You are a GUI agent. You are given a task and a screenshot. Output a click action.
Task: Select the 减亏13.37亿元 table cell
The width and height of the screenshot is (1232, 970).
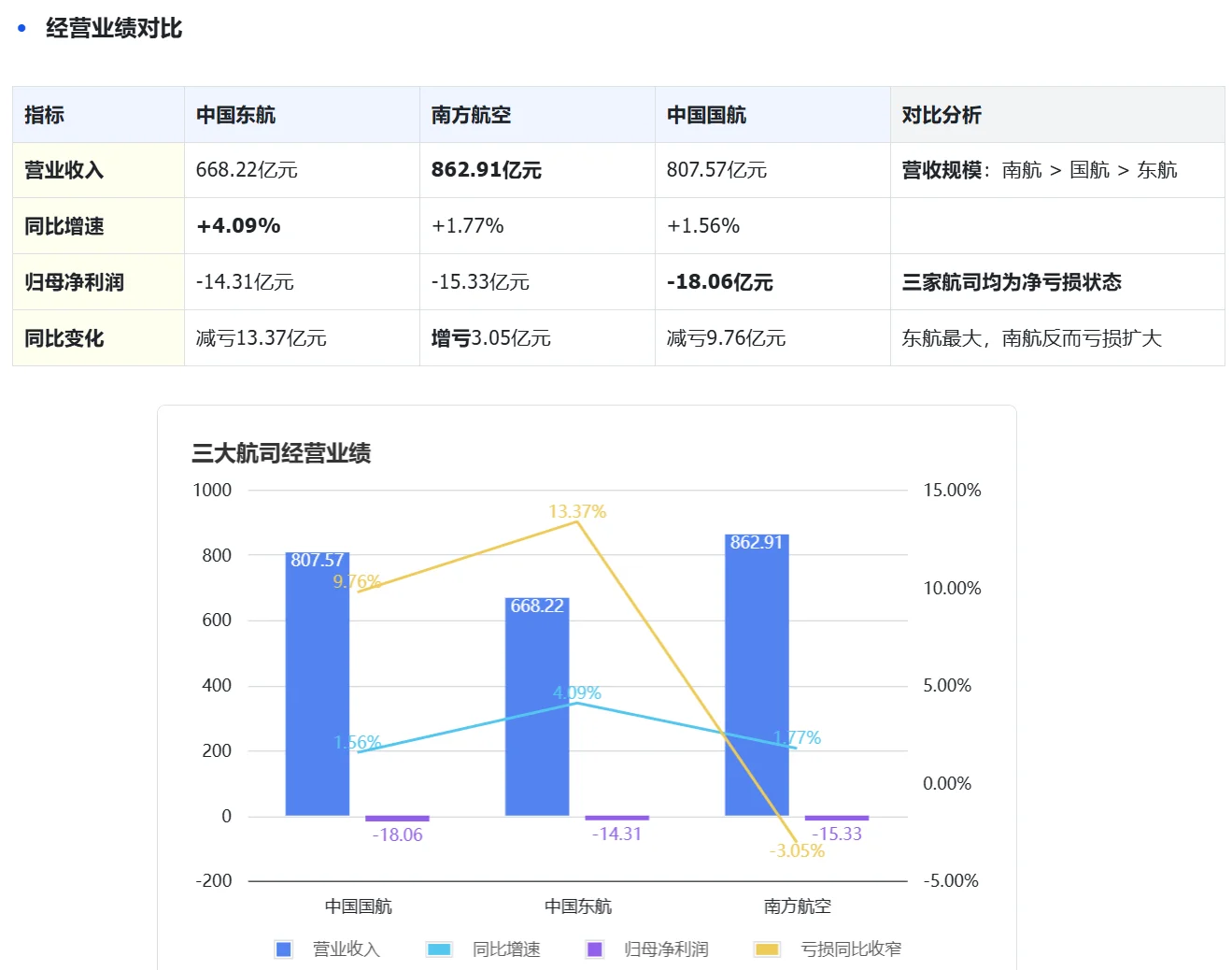[x=302, y=338]
